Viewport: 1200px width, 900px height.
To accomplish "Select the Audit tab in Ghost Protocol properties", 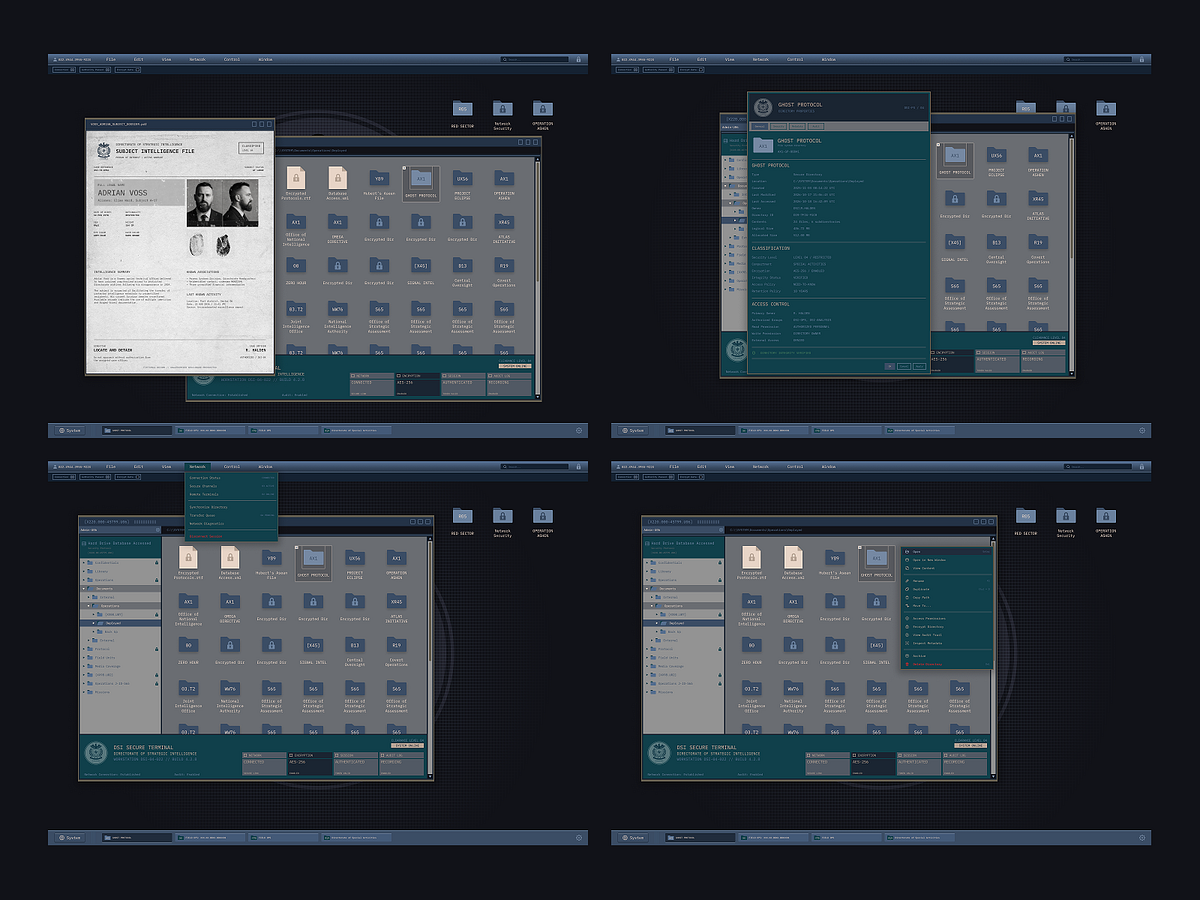I will tap(816, 126).
